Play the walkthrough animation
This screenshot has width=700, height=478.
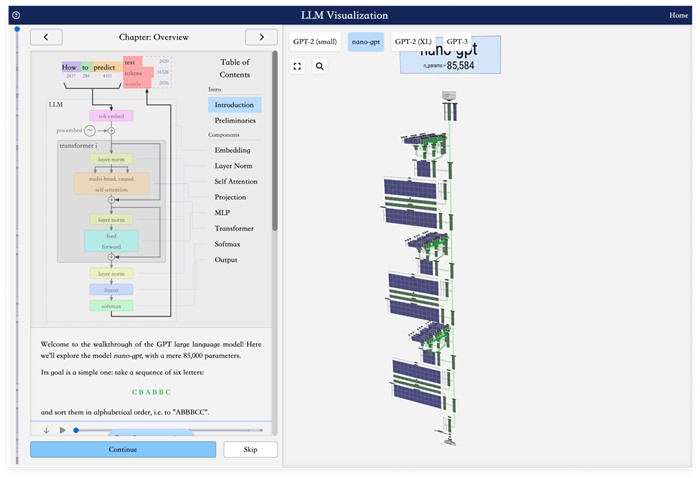pos(62,430)
